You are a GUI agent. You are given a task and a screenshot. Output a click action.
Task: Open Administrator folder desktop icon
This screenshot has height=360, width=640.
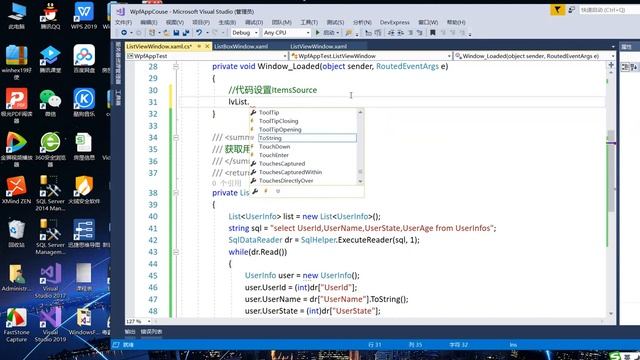[x=16, y=278]
